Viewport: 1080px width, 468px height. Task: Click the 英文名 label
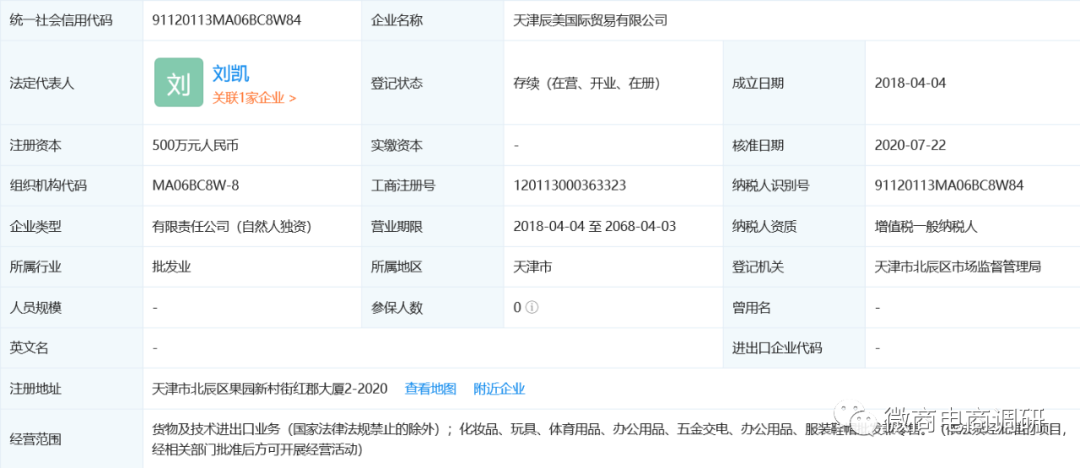29,348
